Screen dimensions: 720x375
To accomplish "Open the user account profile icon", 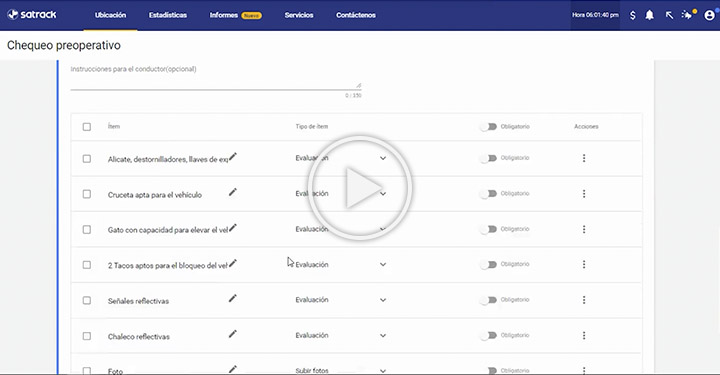I will [x=709, y=15].
